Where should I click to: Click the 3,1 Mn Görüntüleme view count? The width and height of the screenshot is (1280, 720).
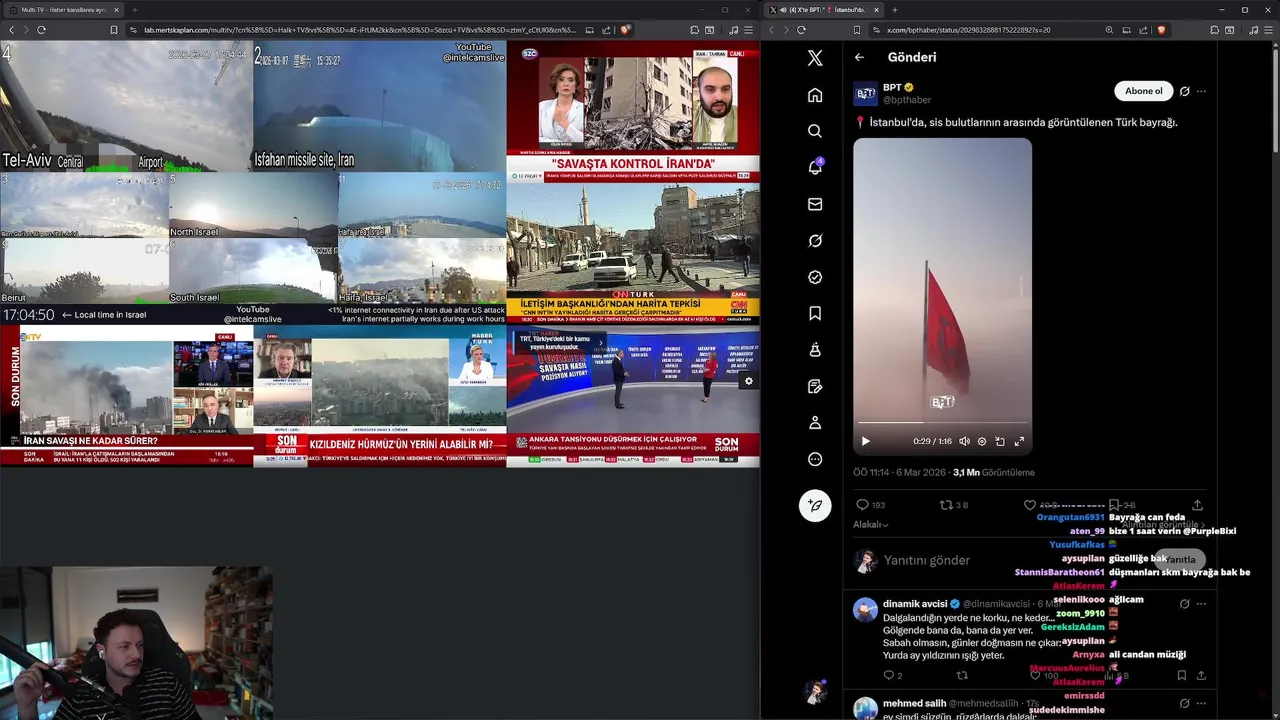pos(994,472)
